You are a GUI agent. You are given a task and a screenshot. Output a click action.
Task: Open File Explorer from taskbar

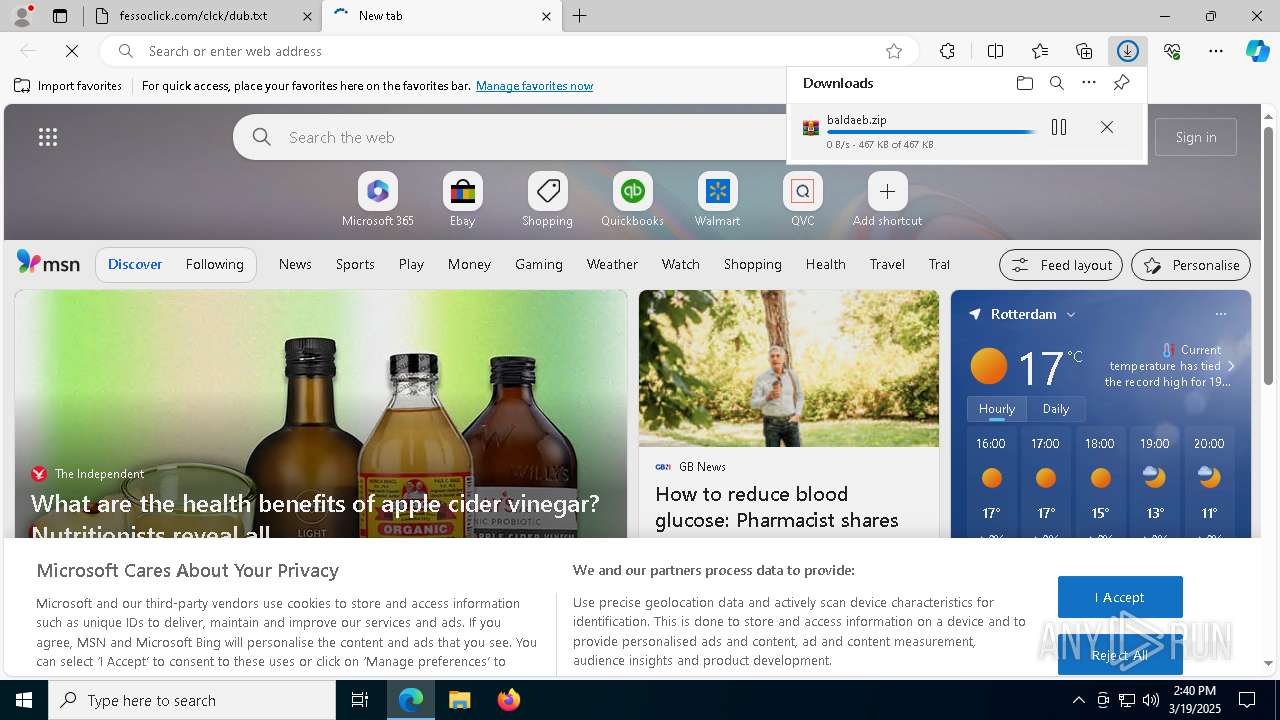459,700
